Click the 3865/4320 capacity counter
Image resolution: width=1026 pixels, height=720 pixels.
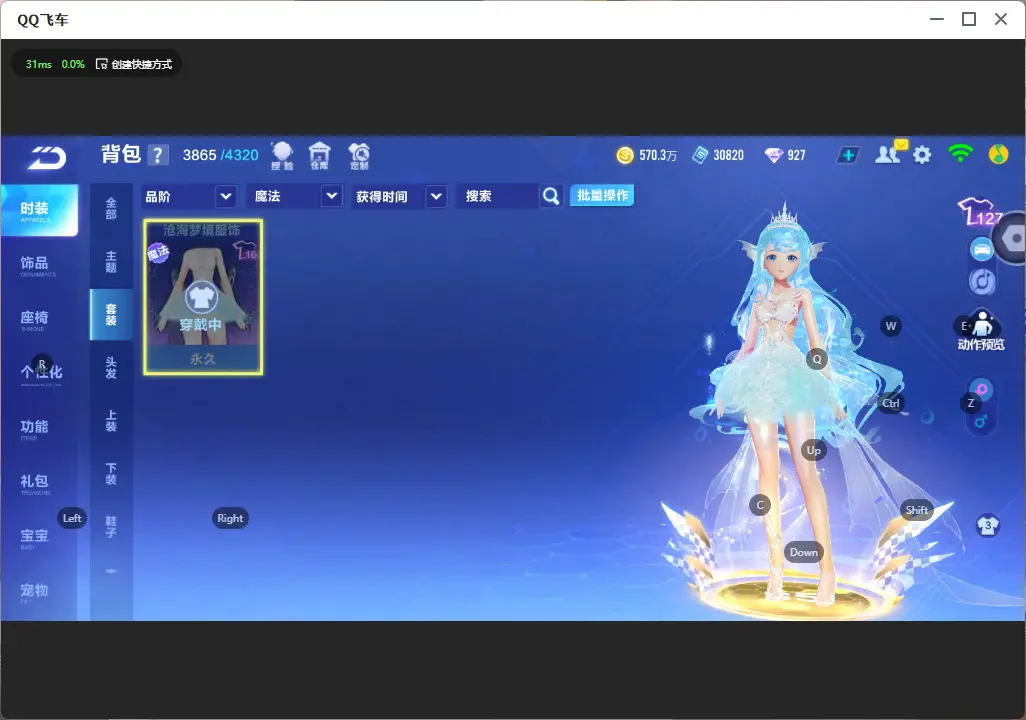click(221, 155)
